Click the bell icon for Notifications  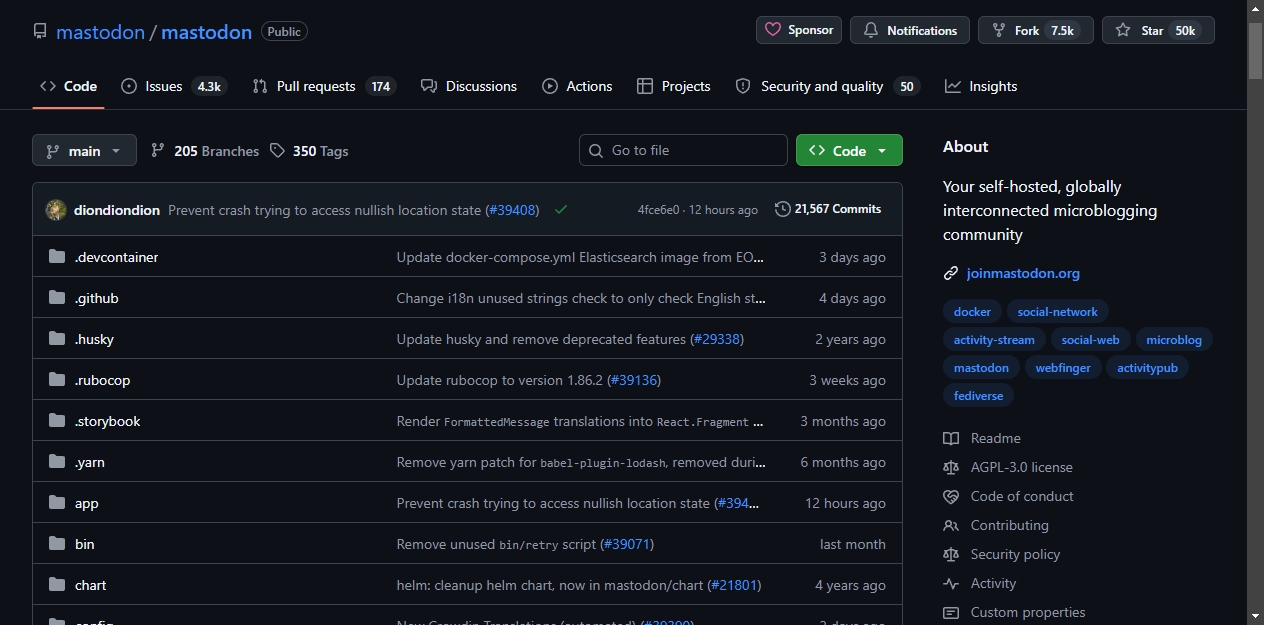(x=871, y=30)
